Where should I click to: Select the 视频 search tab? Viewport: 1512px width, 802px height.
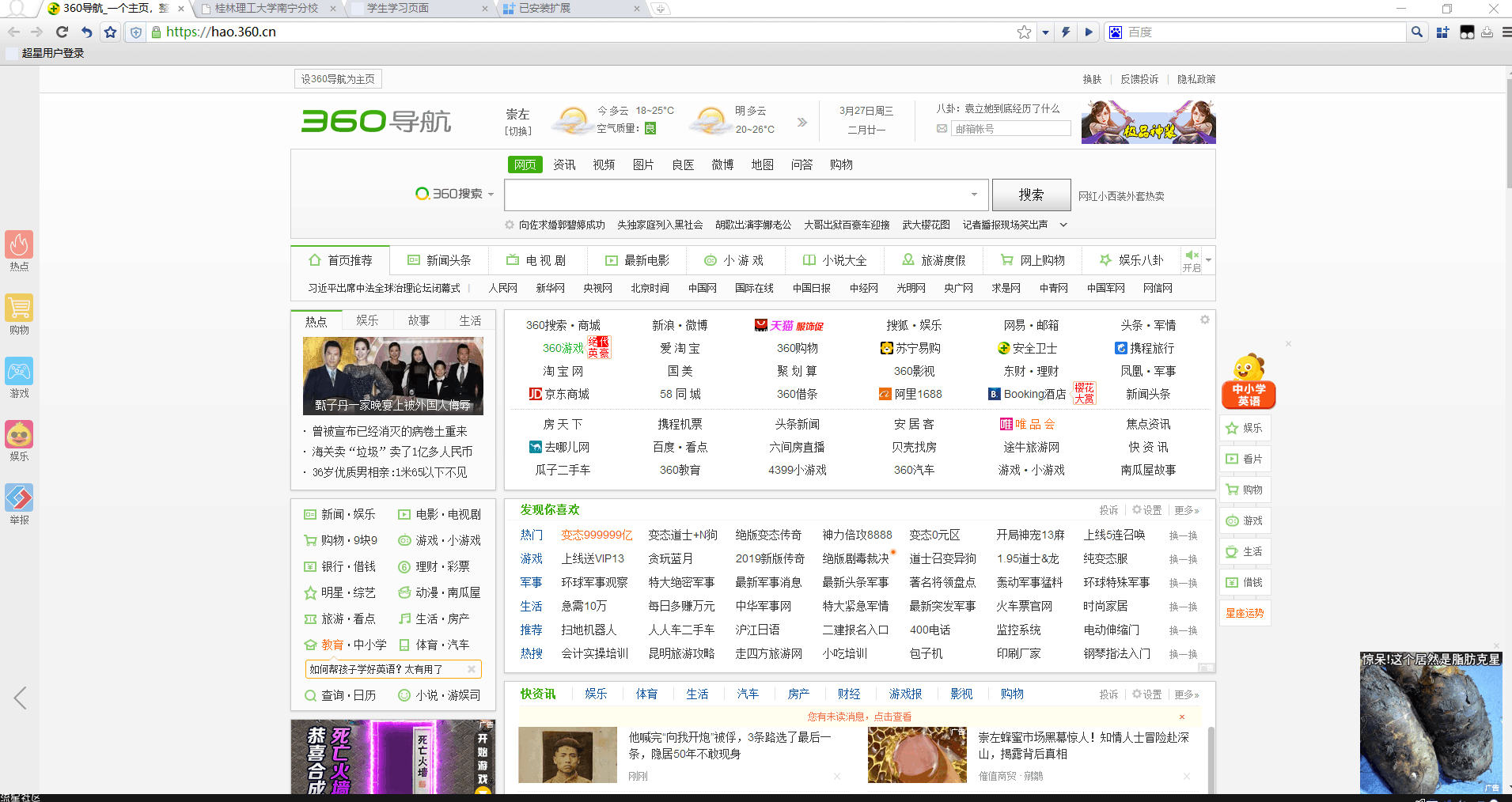point(604,165)
